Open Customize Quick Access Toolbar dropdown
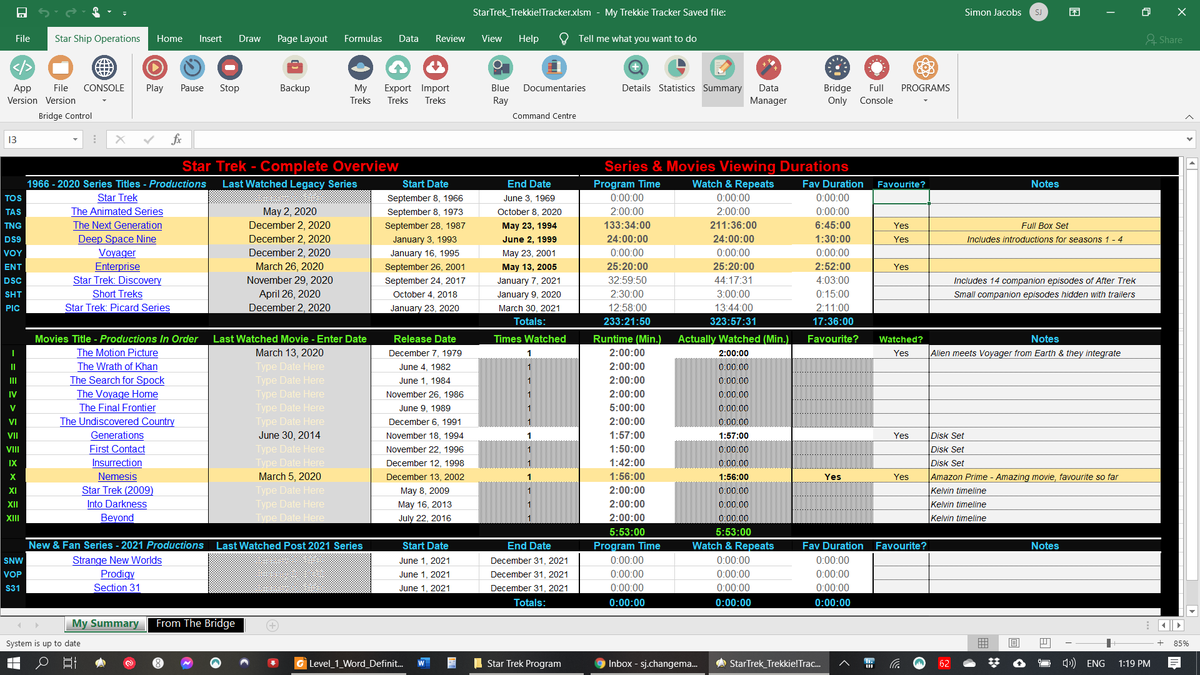The width and height of the screenshot is (1200, 675). (x=125, y=12)
